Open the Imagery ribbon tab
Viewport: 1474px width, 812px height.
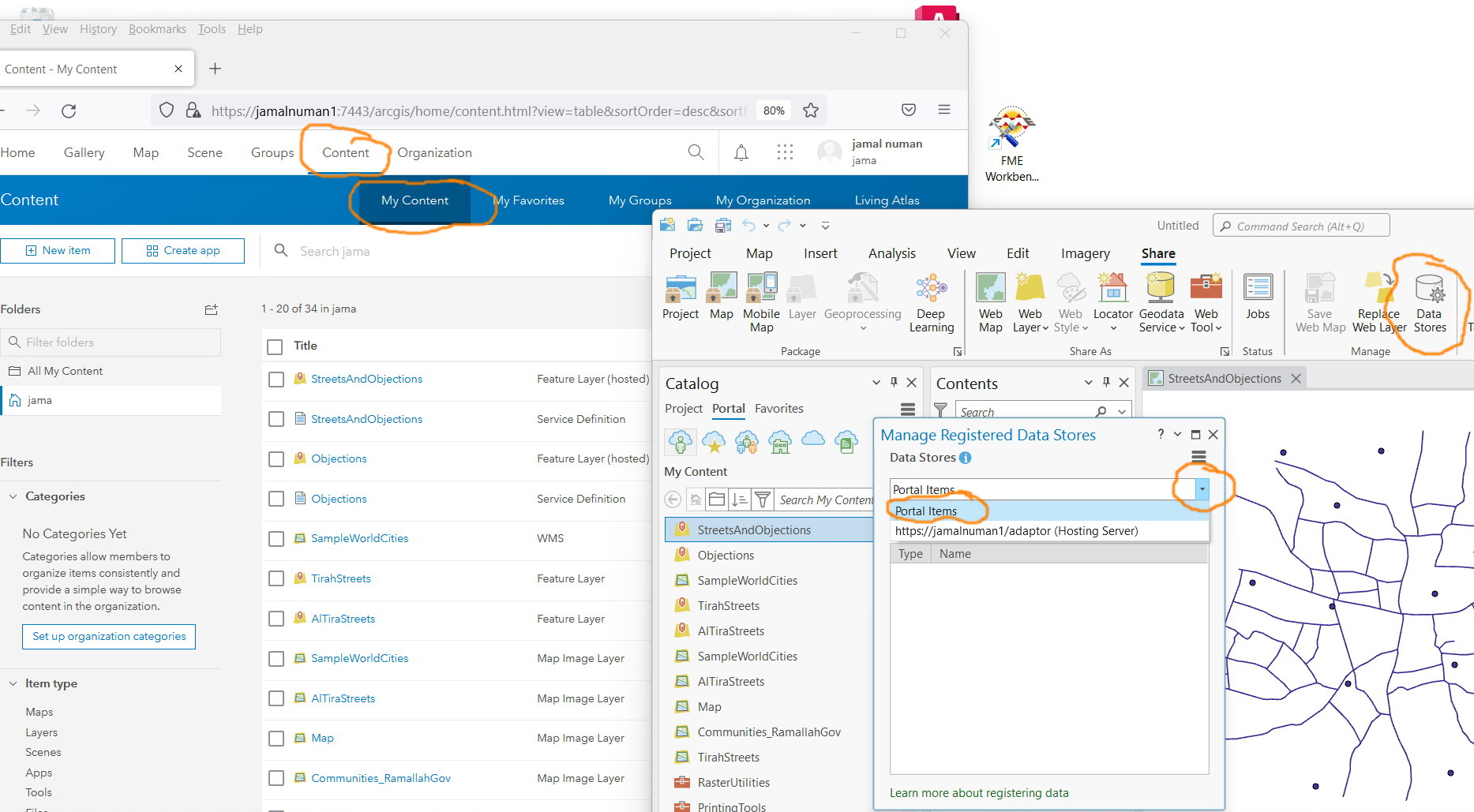click(1085, 253)
